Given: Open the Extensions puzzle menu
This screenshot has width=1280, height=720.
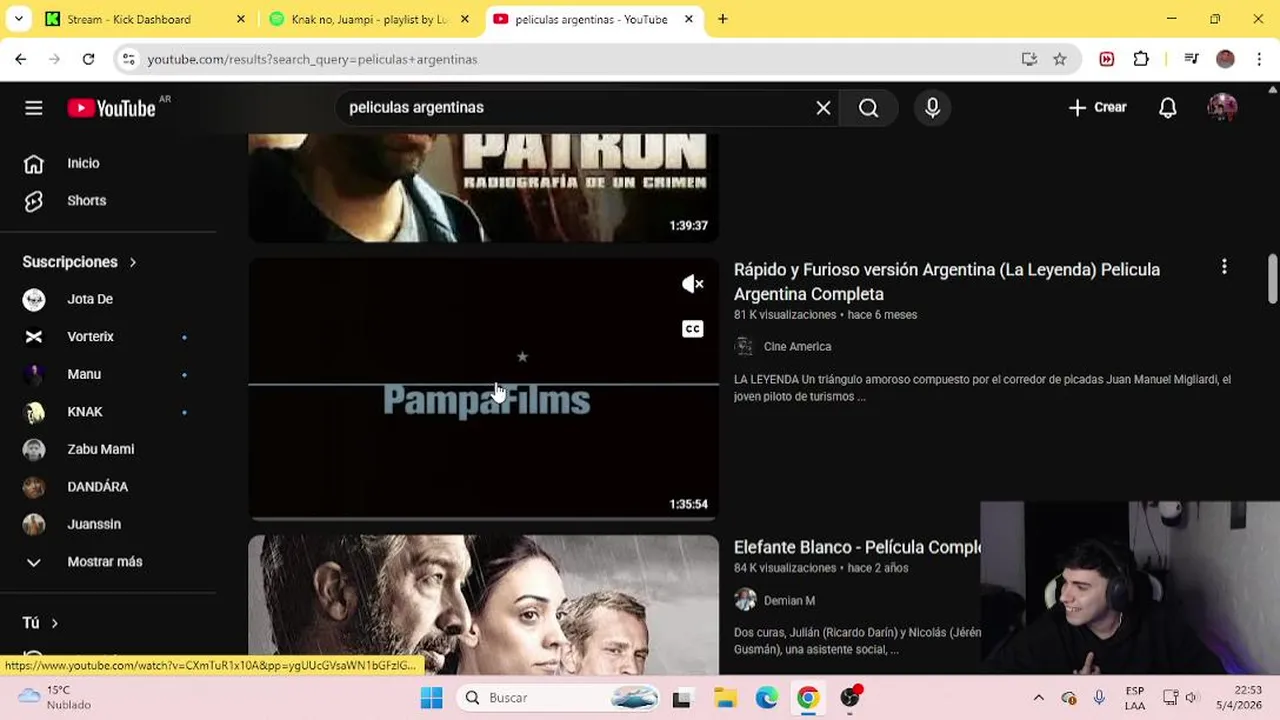Looking at the screenshot, I should [1141, 59].
